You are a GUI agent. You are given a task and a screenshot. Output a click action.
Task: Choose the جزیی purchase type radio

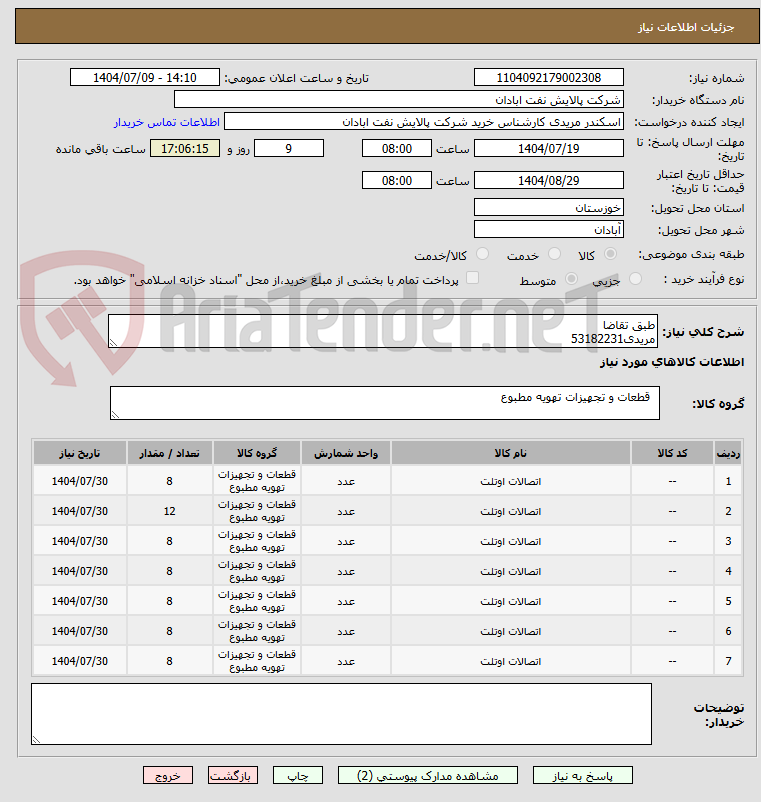coord(635,279)
